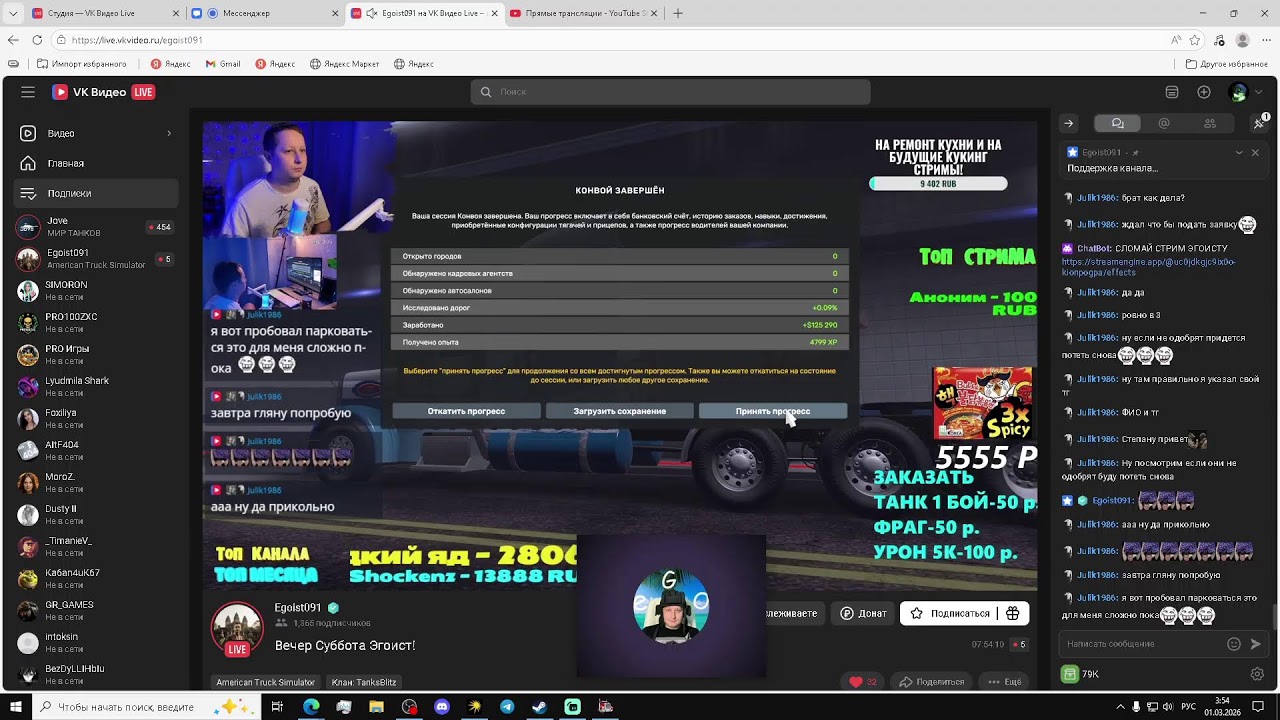Click the Поиск search field
The width and height of the screenshot is (1280, 720).
(670, 92)
